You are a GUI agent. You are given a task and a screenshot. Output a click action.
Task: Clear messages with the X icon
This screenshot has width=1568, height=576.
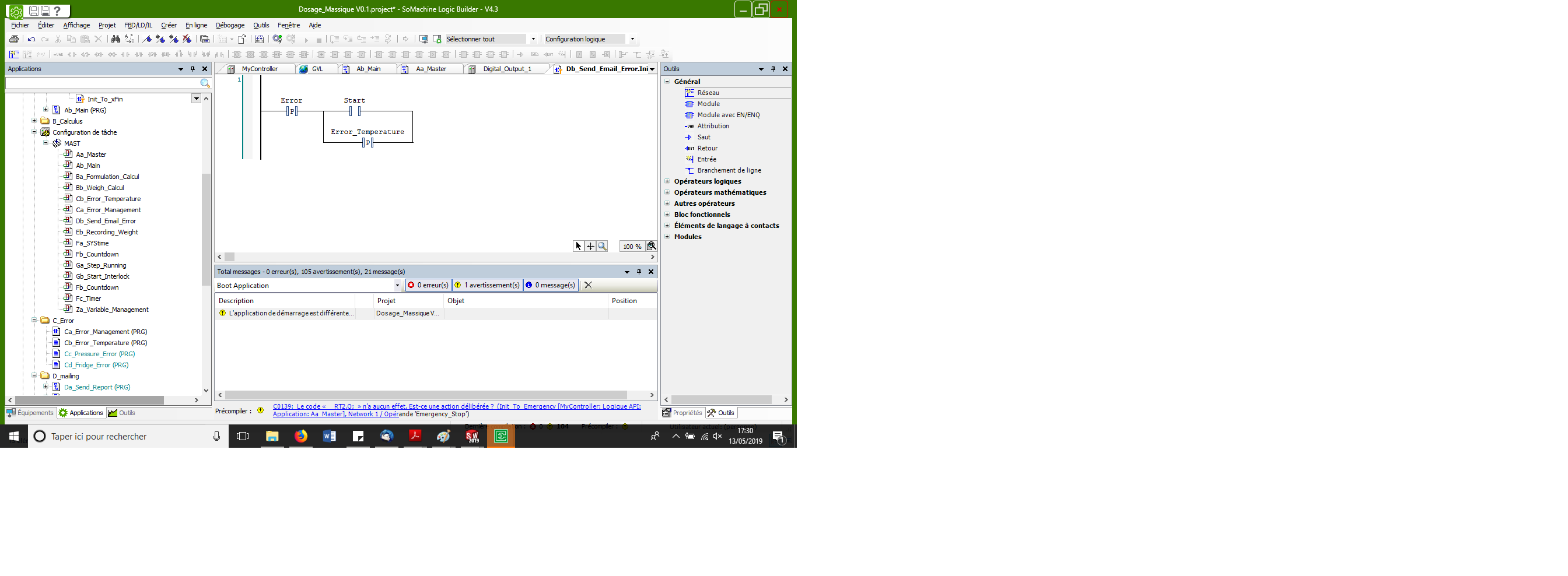point(588,285)
